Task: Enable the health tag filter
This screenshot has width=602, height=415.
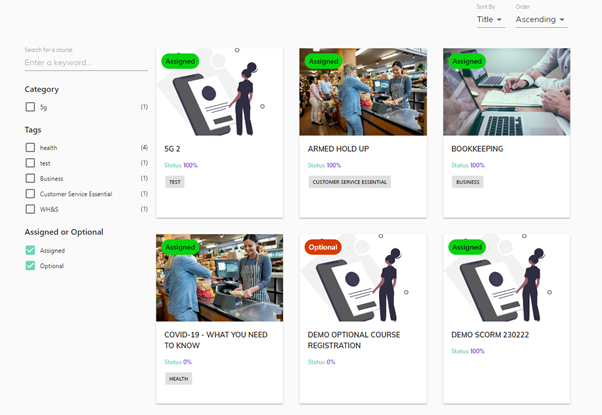Action: (30, 147)
